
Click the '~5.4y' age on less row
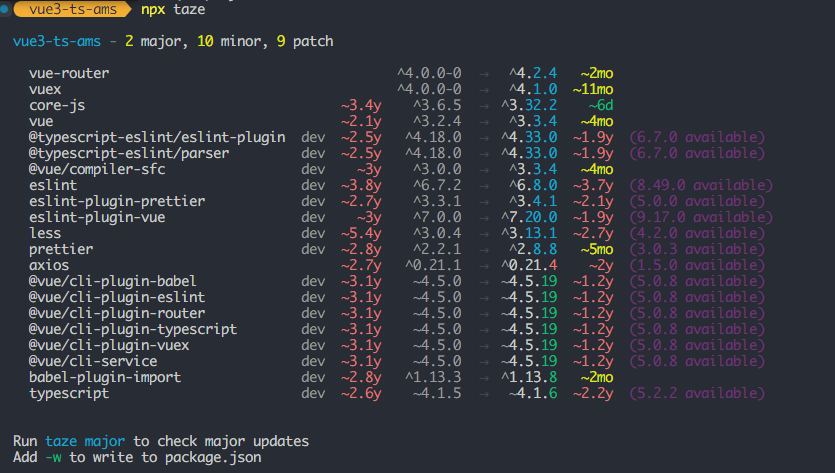point(361,233)
